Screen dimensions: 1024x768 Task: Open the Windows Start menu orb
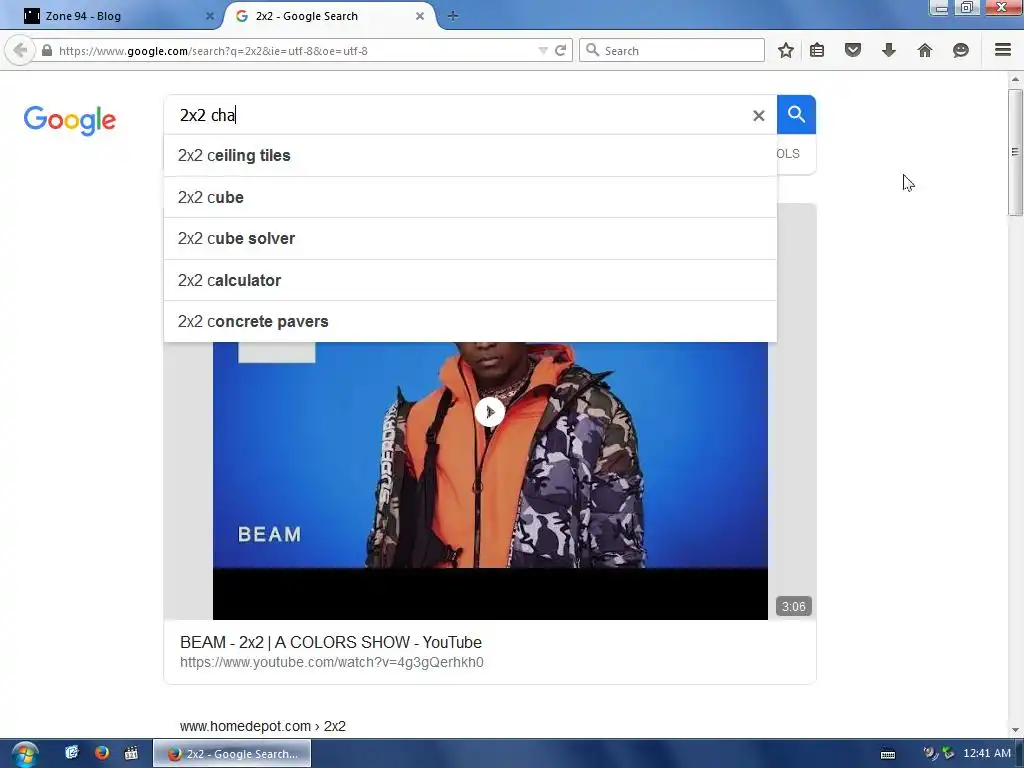(x=24, y=754)
